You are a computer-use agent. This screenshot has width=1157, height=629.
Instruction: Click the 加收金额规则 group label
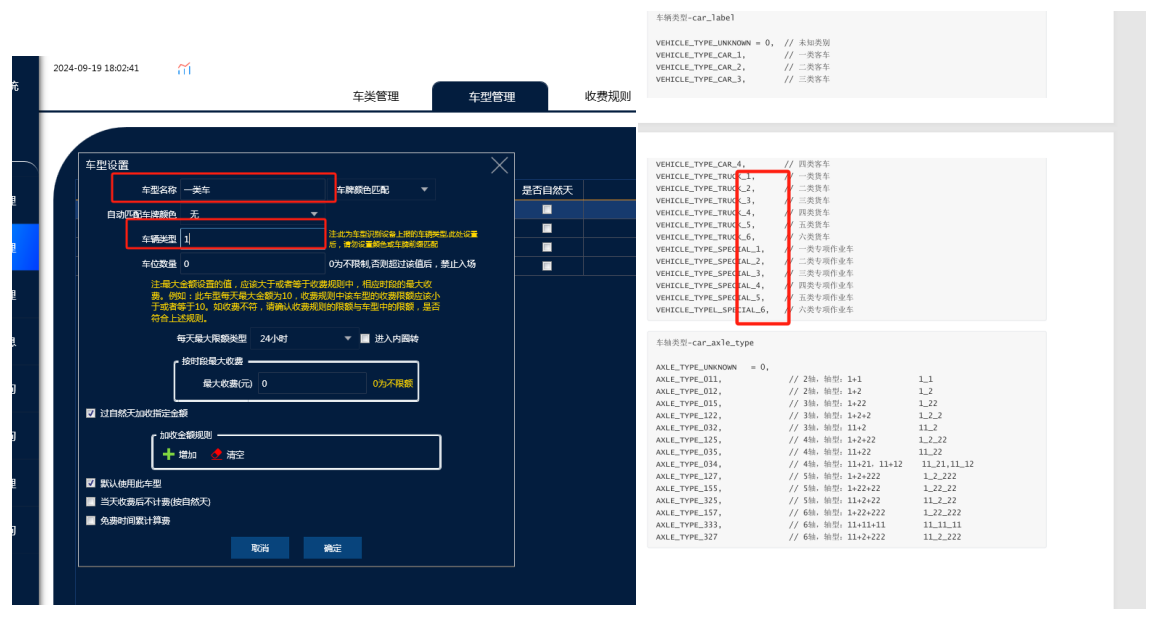point(186,436)
